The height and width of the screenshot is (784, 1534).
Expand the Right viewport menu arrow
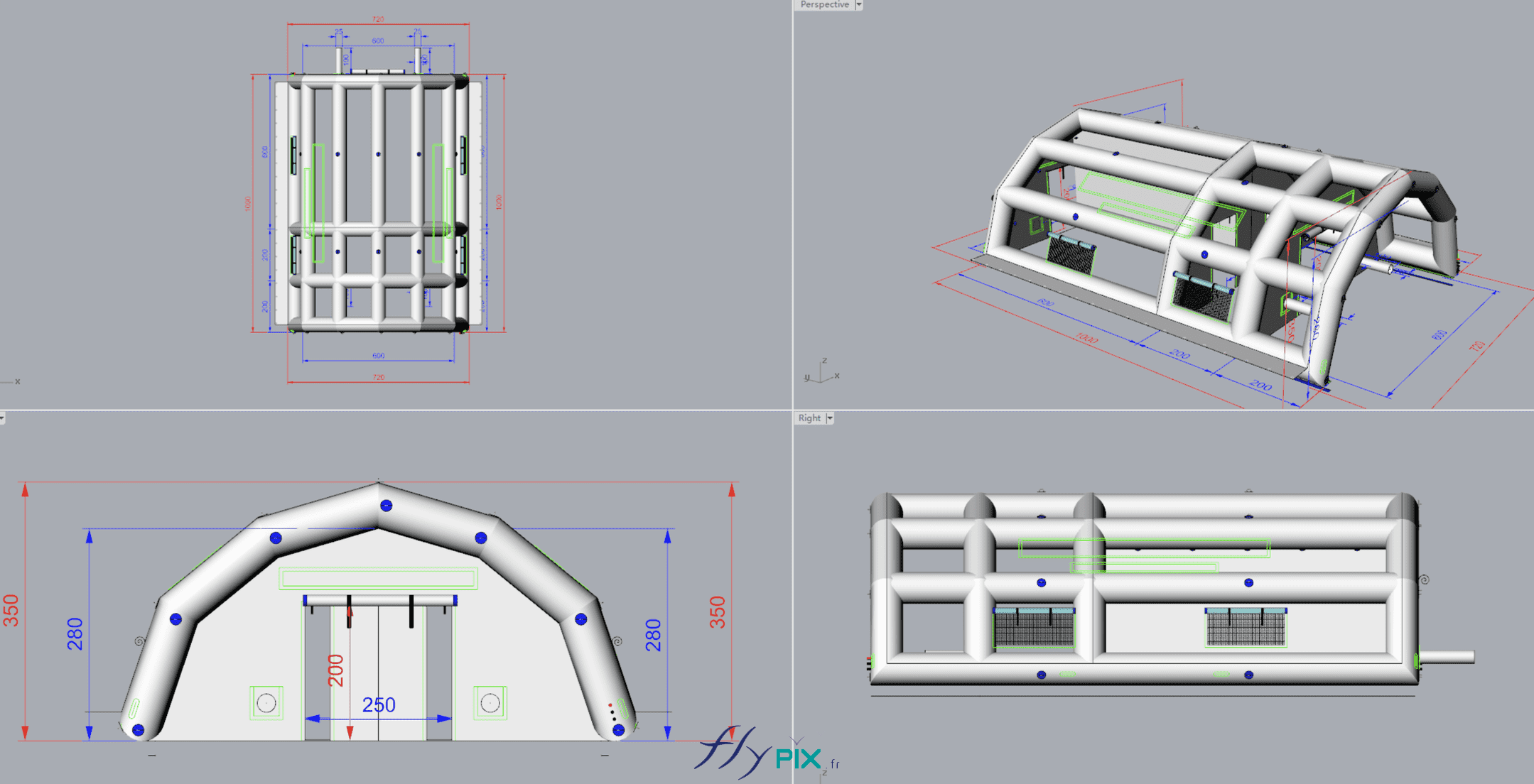click(829, 418)
